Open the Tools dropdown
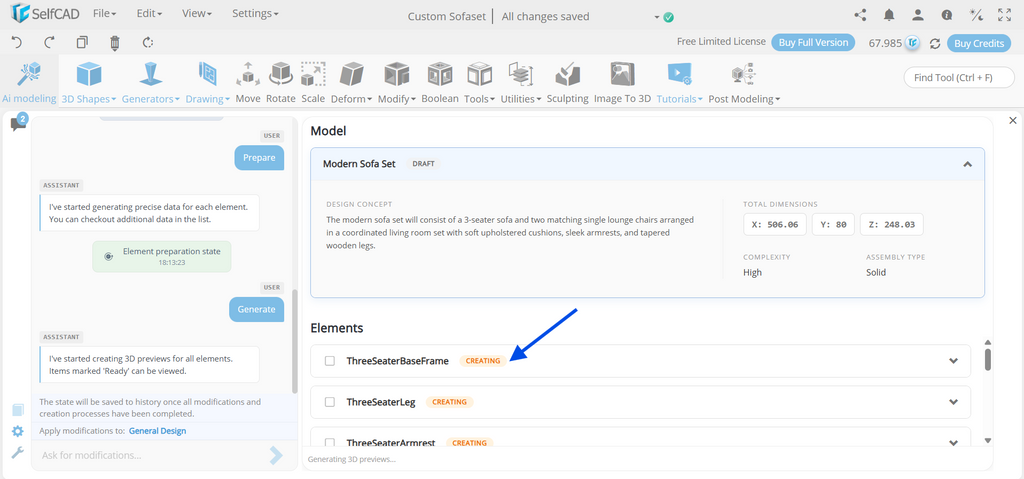 [x=479, y=82]
